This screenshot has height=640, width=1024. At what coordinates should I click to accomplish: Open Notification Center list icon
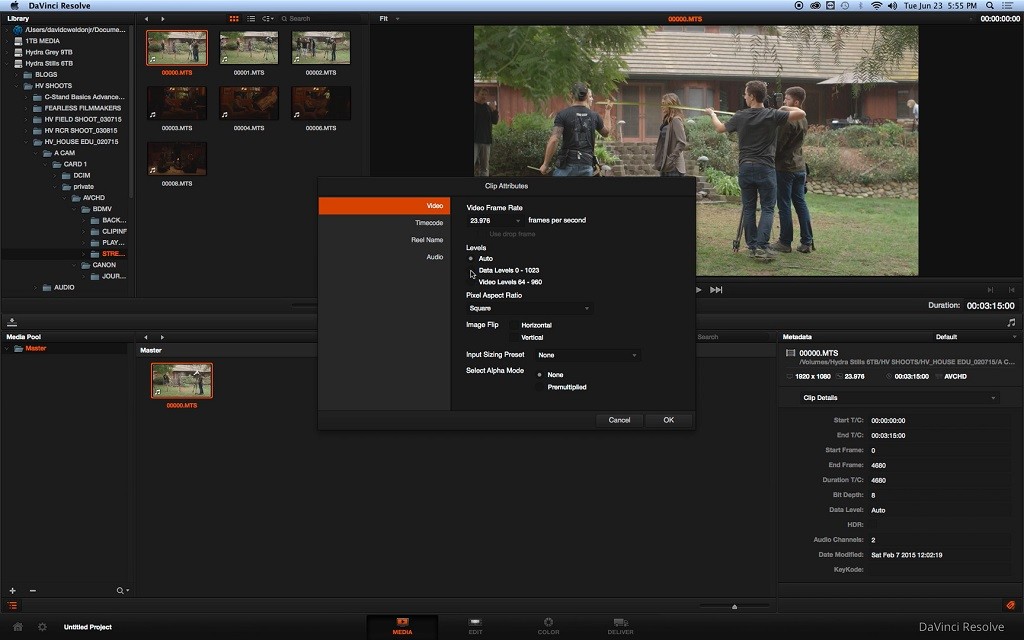pos(1008,5)
